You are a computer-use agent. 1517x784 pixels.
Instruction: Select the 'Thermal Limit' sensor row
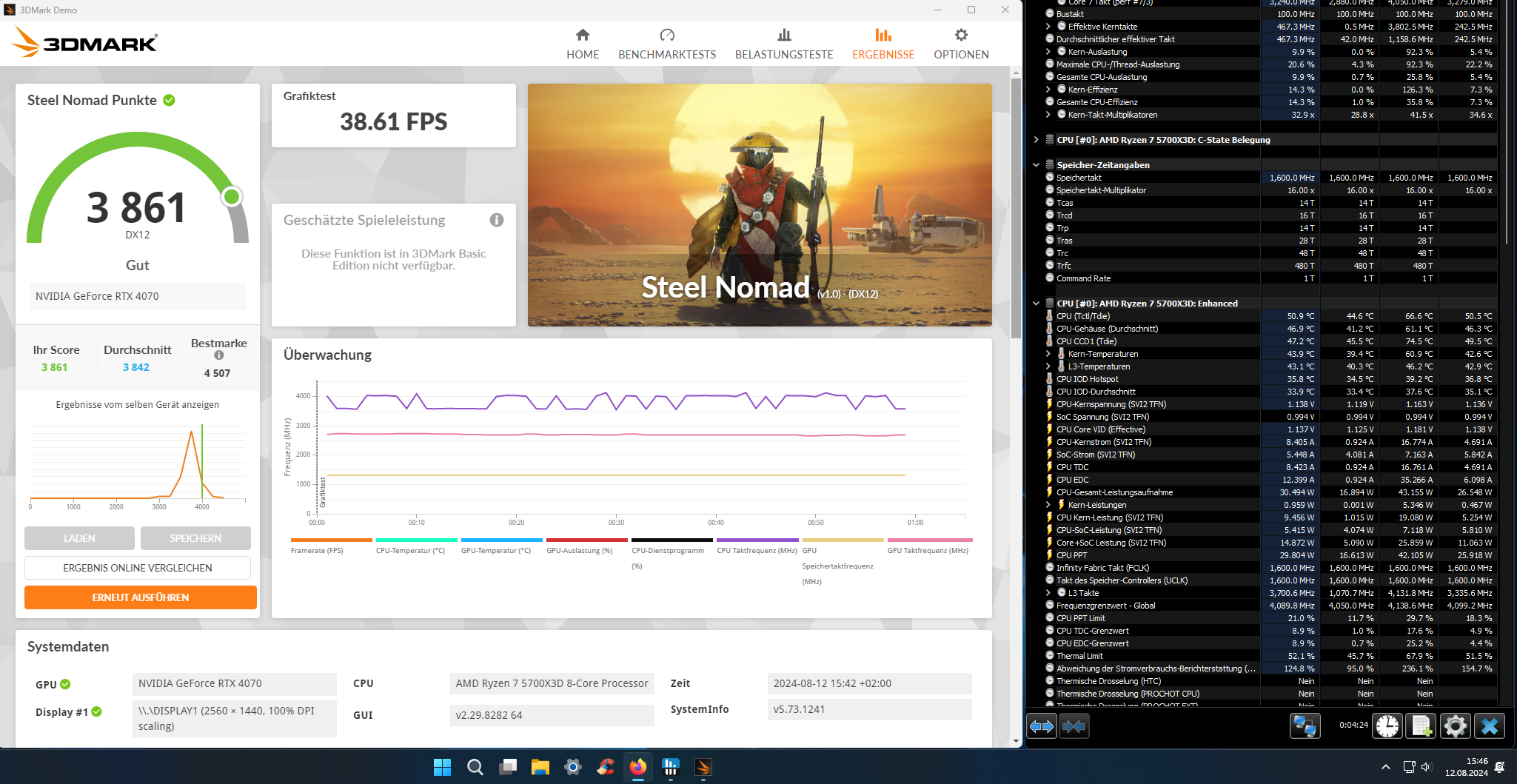click(1270, 656)
